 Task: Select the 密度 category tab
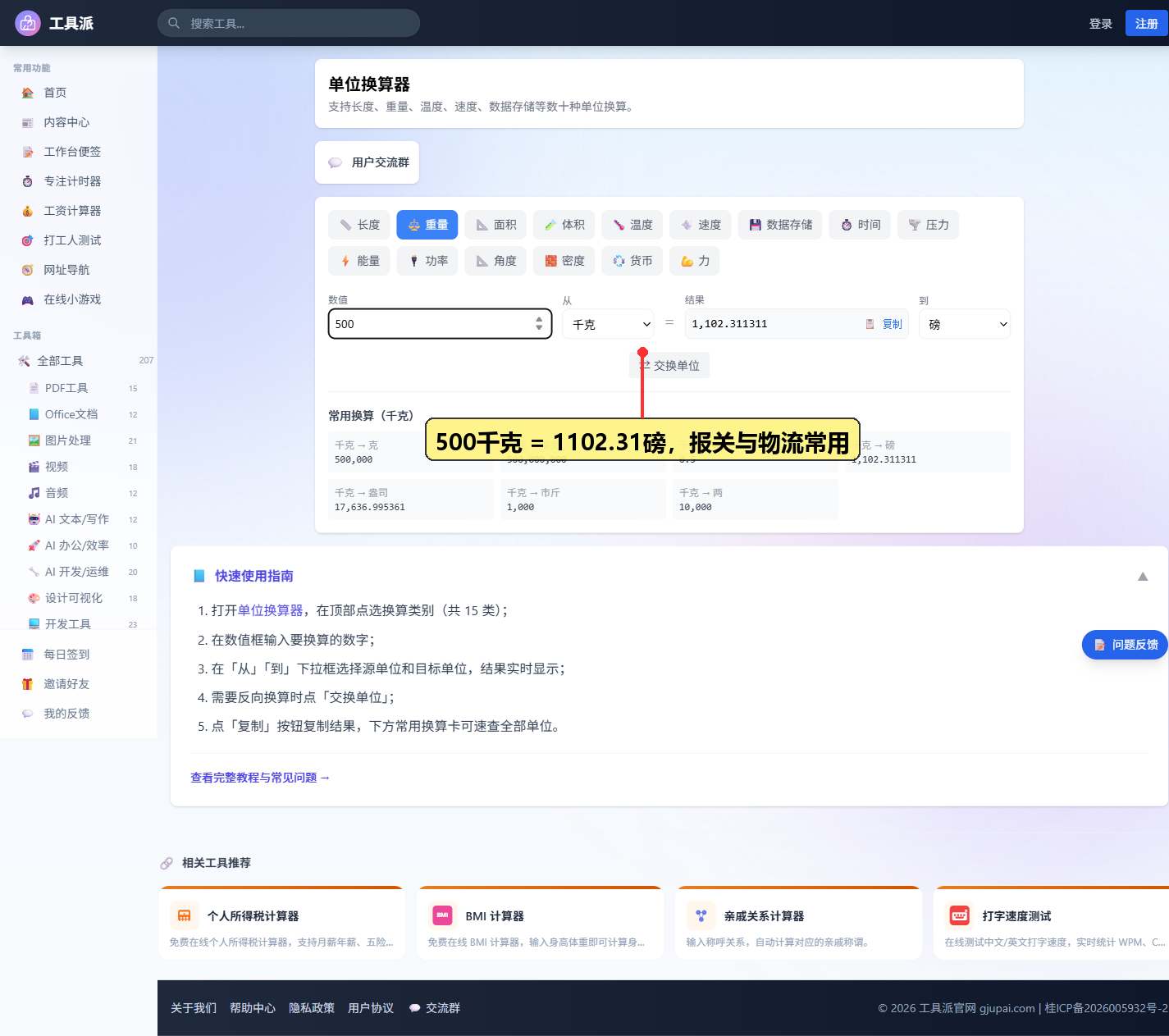pos(564,261)
